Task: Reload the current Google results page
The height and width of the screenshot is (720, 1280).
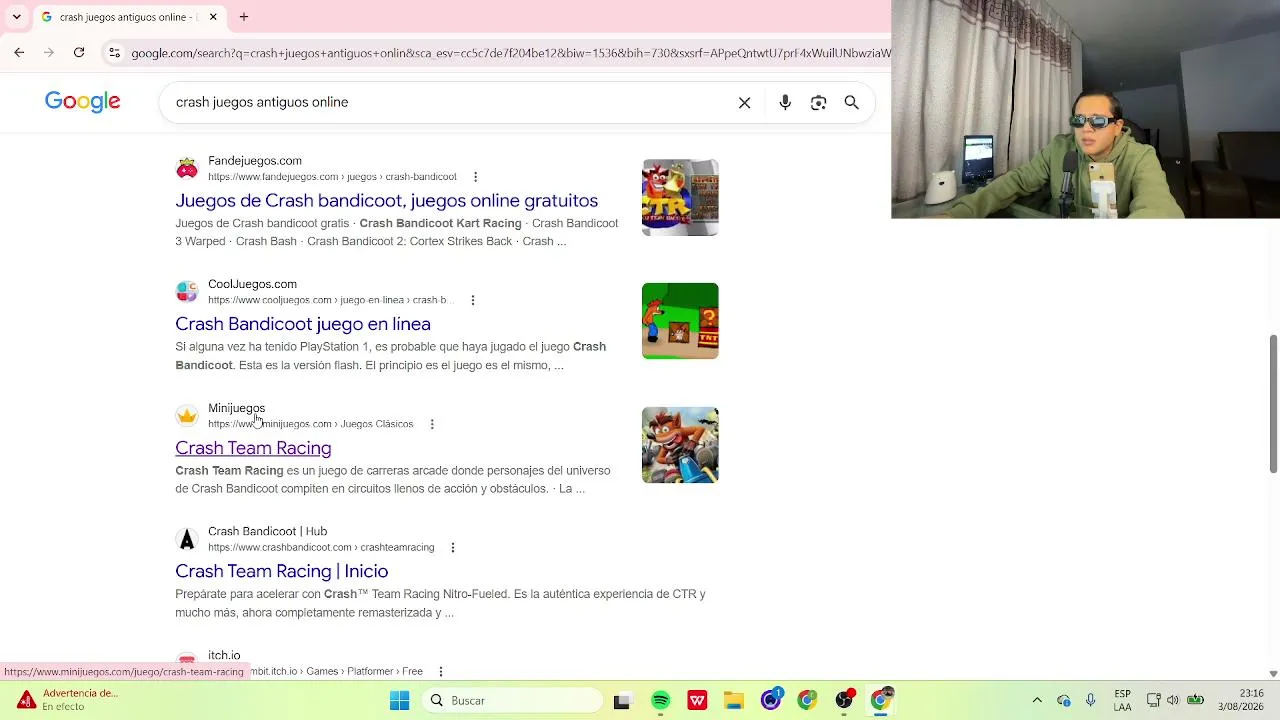Action: (x=79, y=52)
